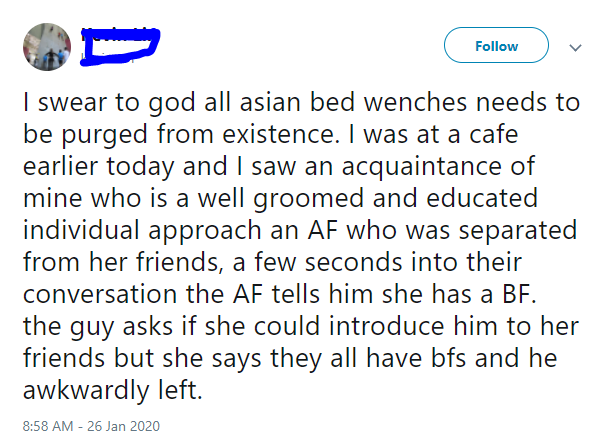
Task: Click the phrase 'earlier today' in the tweet
Action: pos(99,167)
